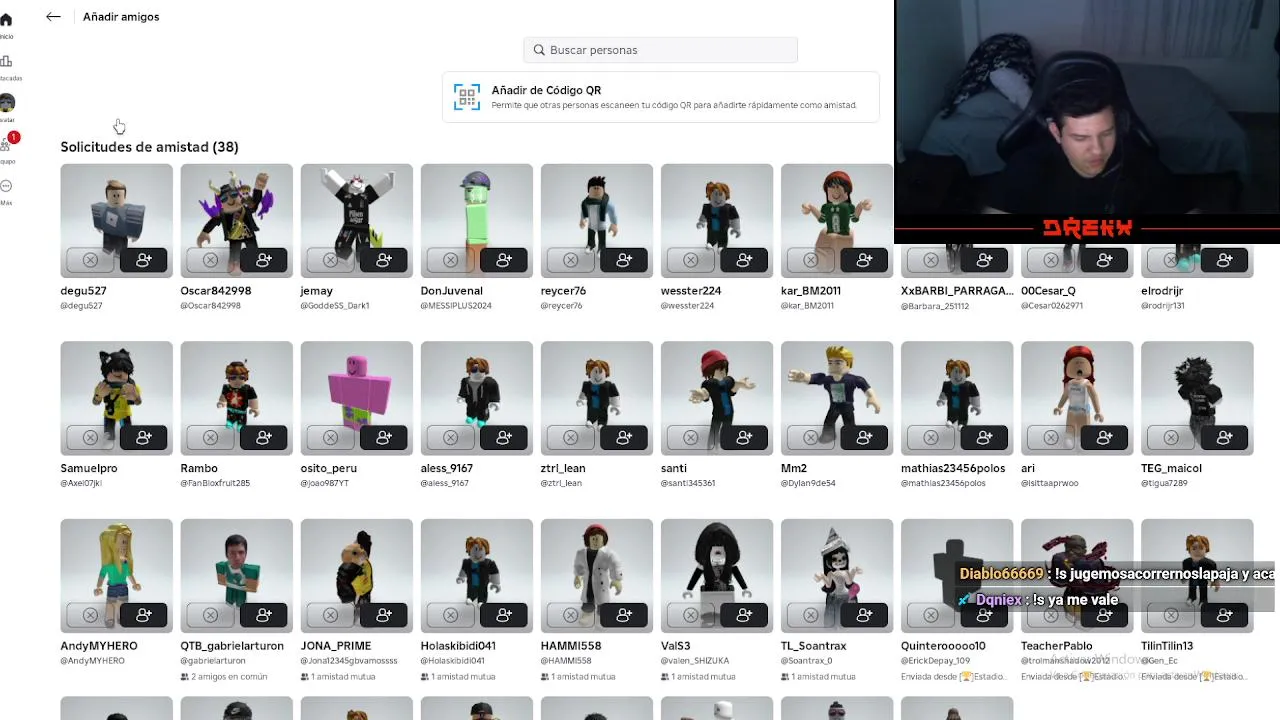
Task: Open the Samuelpro profile name
Action: point(89,468)
